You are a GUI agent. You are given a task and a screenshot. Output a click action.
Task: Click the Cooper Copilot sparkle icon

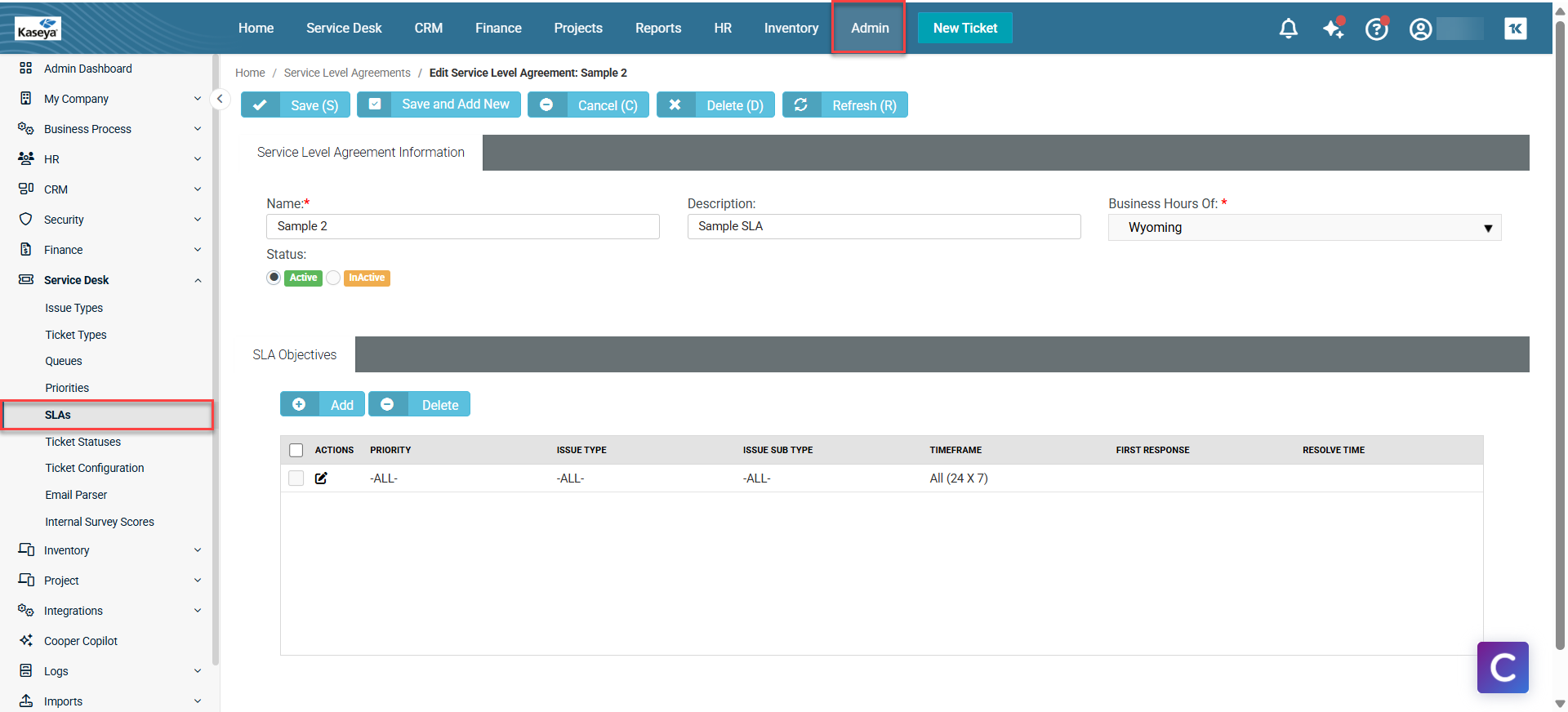click(25, 640)
